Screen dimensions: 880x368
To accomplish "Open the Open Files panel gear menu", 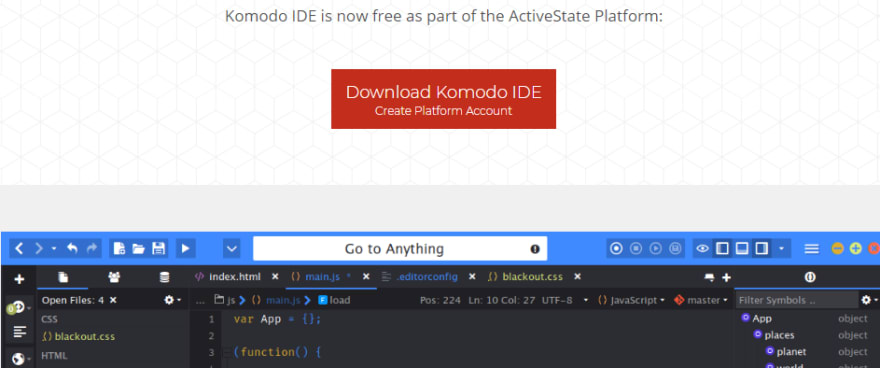I will click(x=172, y=300).
